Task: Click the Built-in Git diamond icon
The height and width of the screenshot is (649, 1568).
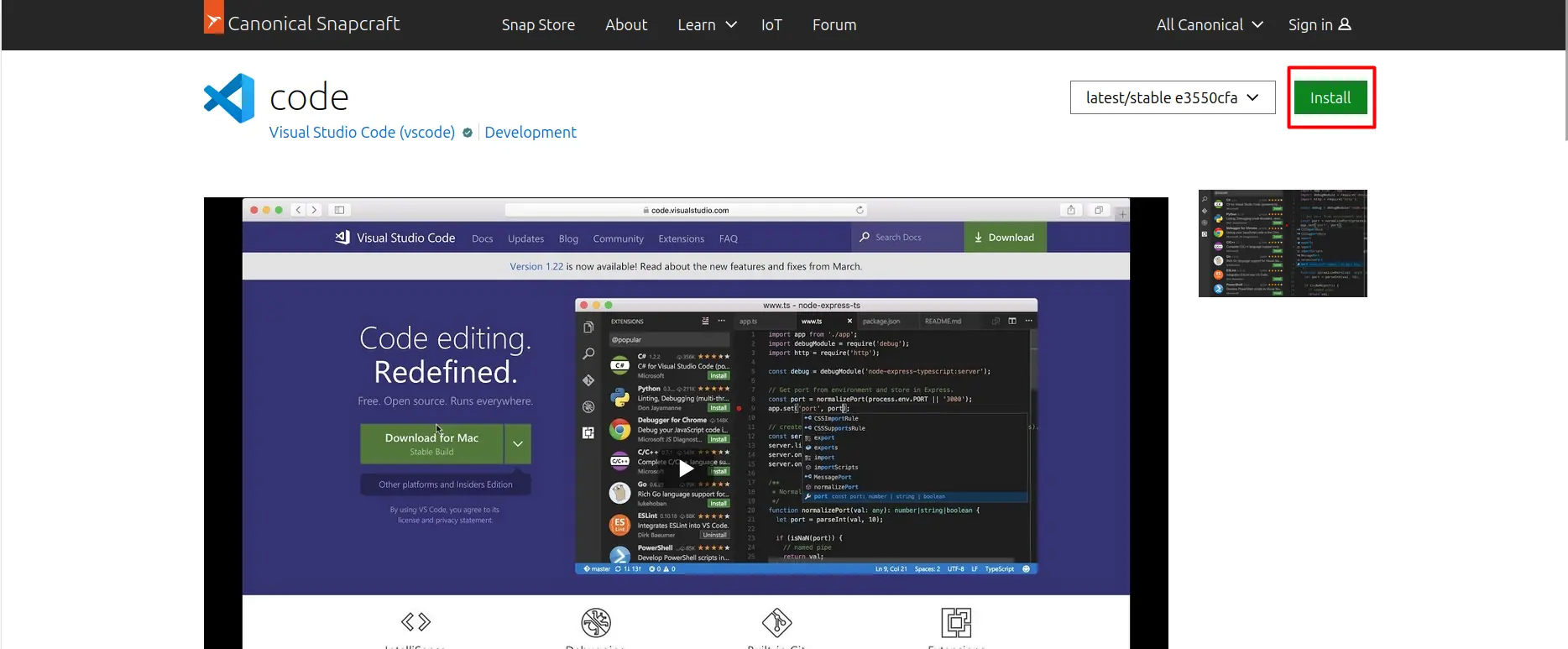Action: pyautogui.click(x=776, y=623)
